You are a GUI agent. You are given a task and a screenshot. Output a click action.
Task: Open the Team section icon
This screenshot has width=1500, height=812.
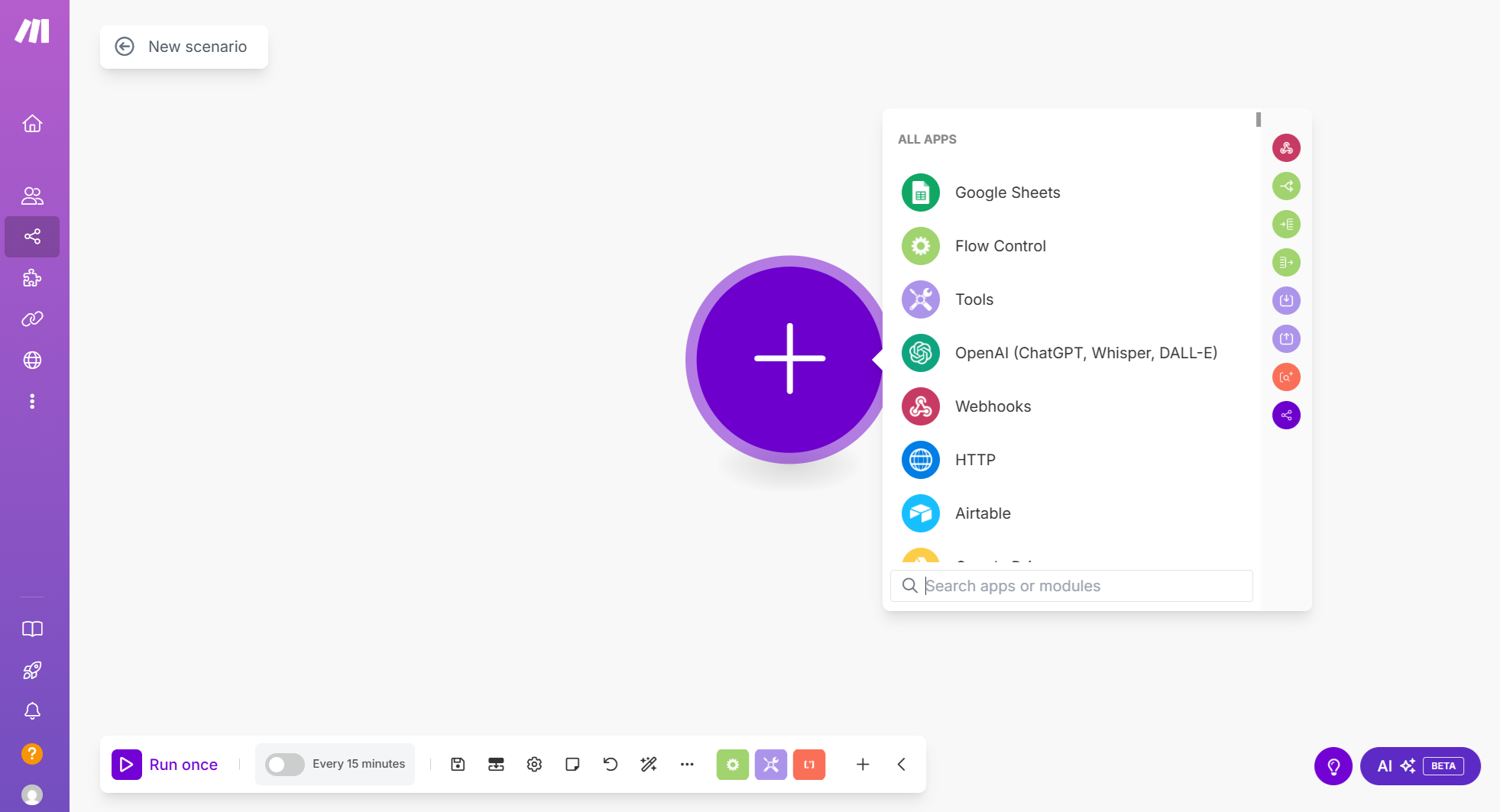(x=32, y=196)
